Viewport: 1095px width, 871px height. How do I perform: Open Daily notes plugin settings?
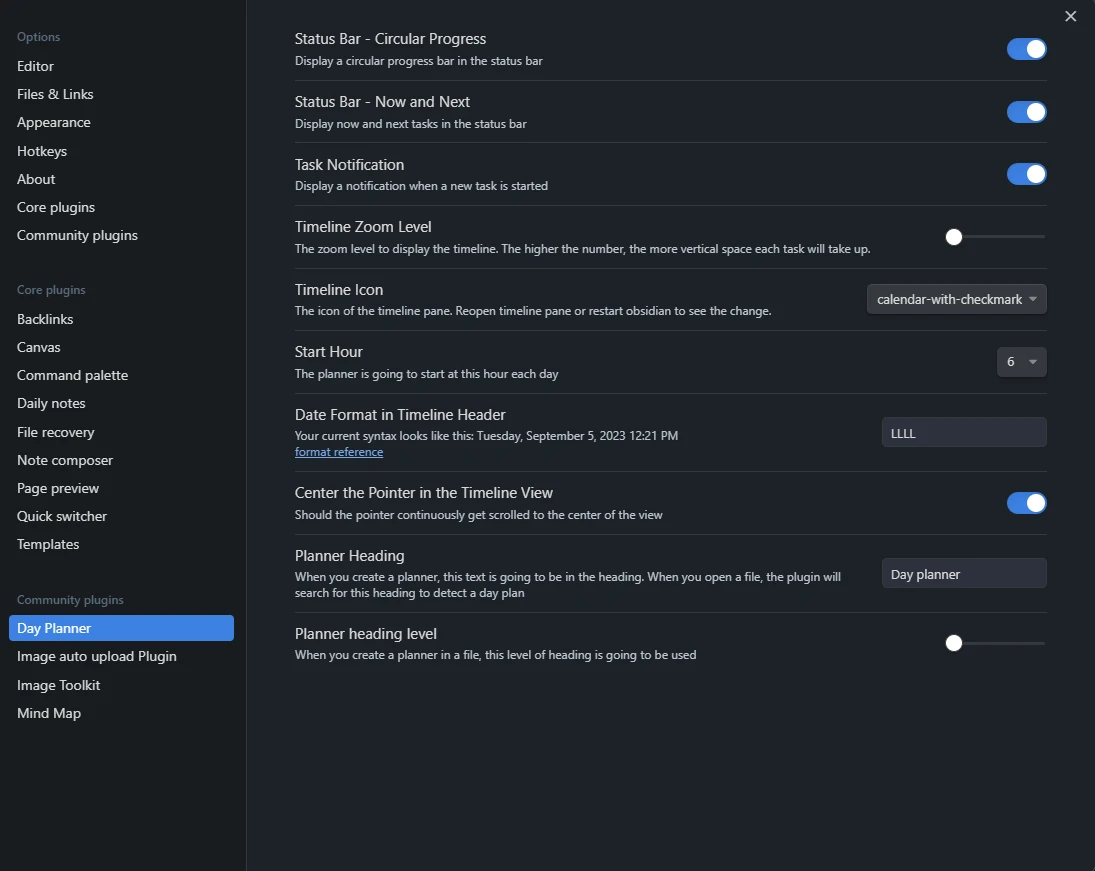[x=51, y=403]
